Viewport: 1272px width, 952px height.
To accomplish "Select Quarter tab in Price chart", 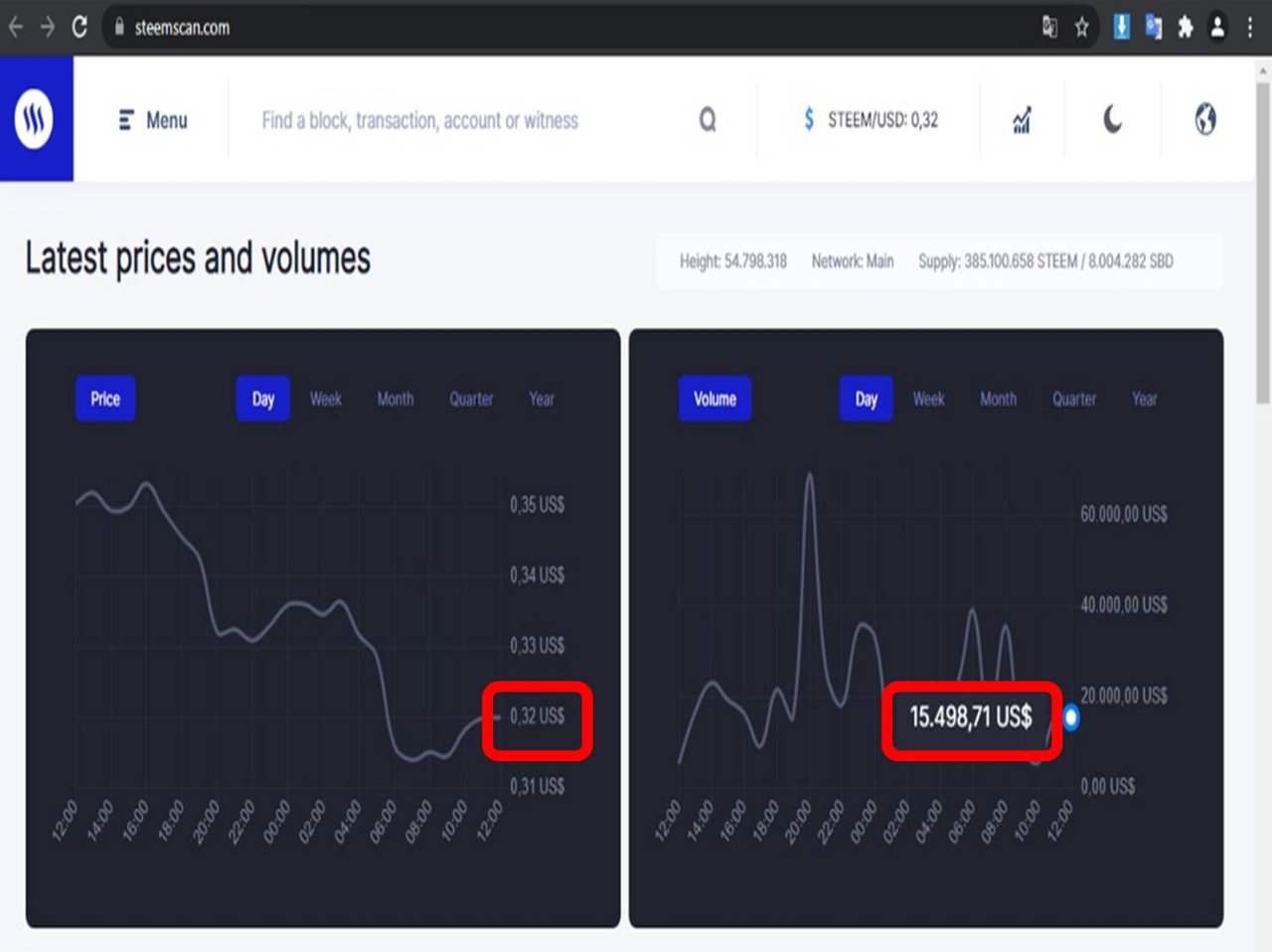I will 471,398.
